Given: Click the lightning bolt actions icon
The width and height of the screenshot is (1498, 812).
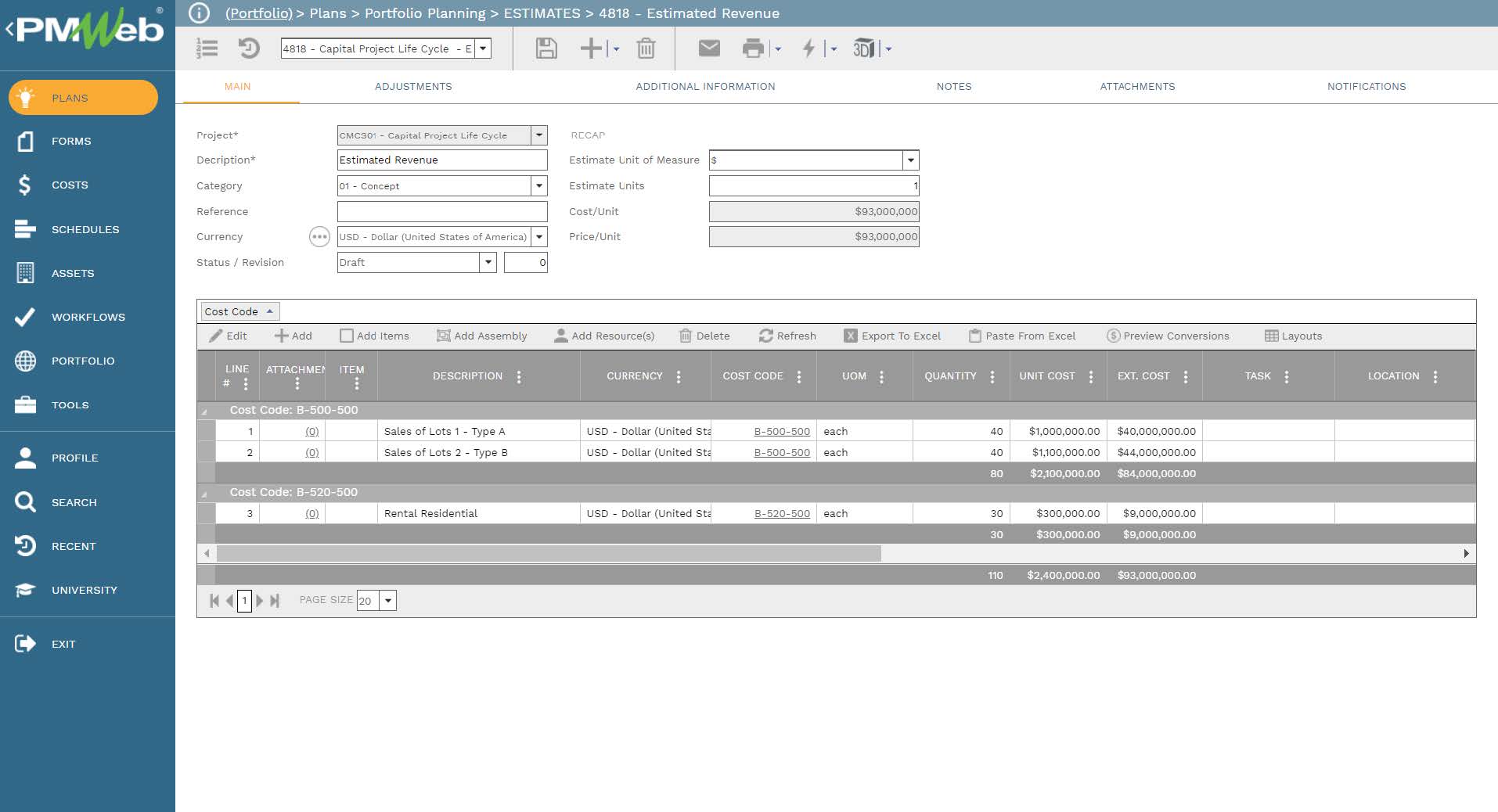Looking at the screenshot, I should (808, 49).
